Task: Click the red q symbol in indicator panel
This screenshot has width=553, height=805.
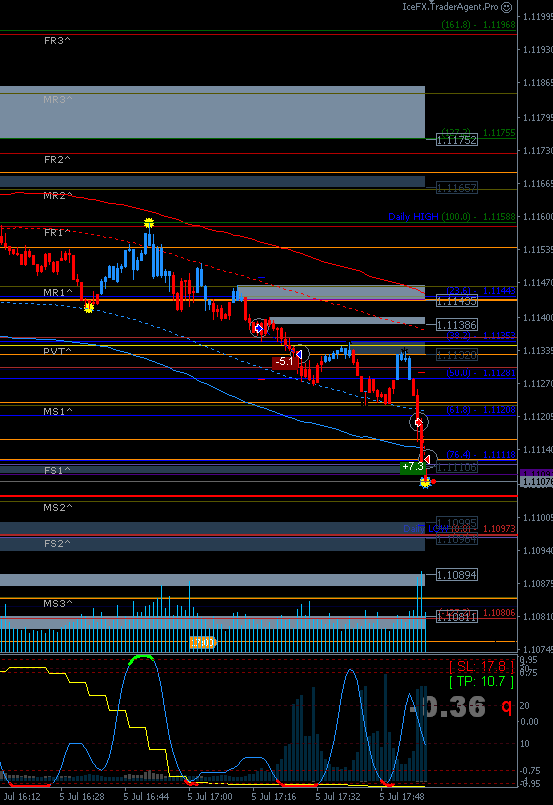Action: [x=507, y=707]
